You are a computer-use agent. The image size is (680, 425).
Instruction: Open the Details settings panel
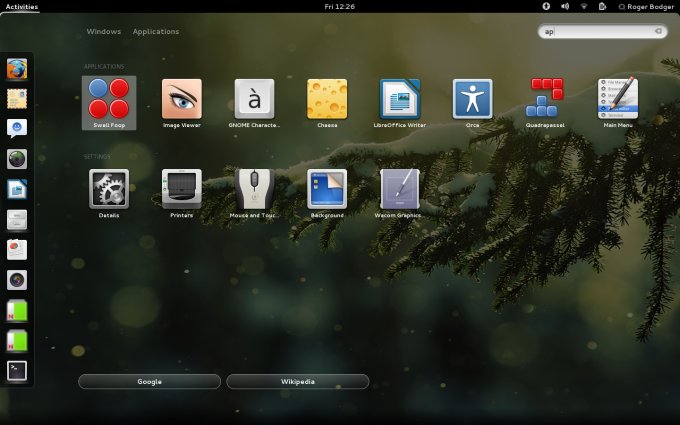(x=109, y=193)
